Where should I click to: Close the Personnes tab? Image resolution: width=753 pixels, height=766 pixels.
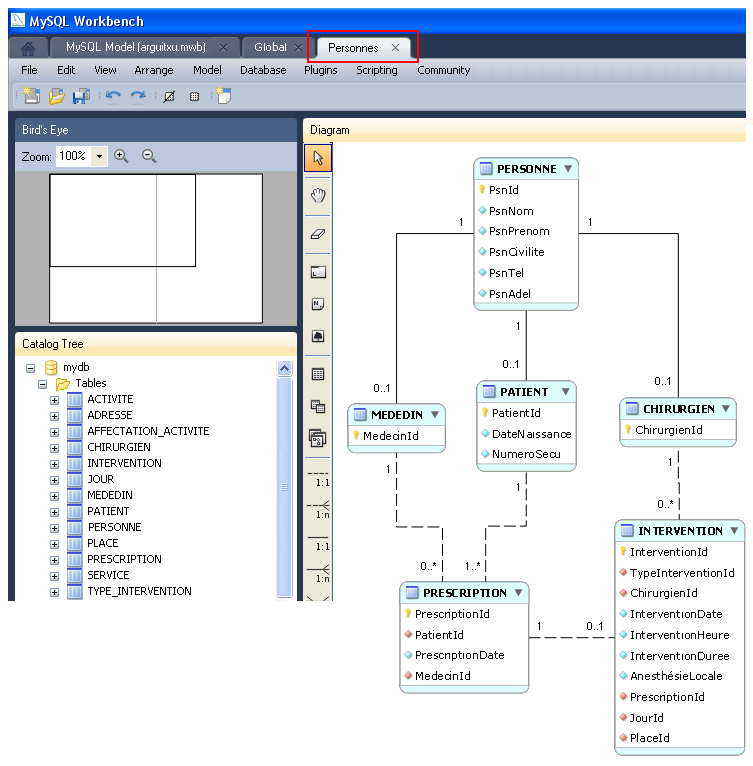point(395,47)
